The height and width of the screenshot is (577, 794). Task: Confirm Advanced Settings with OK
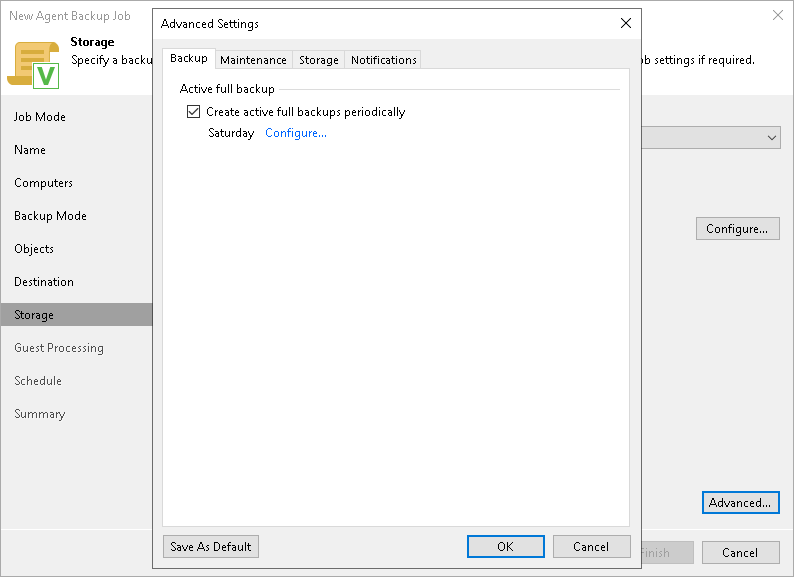point(505,547)
